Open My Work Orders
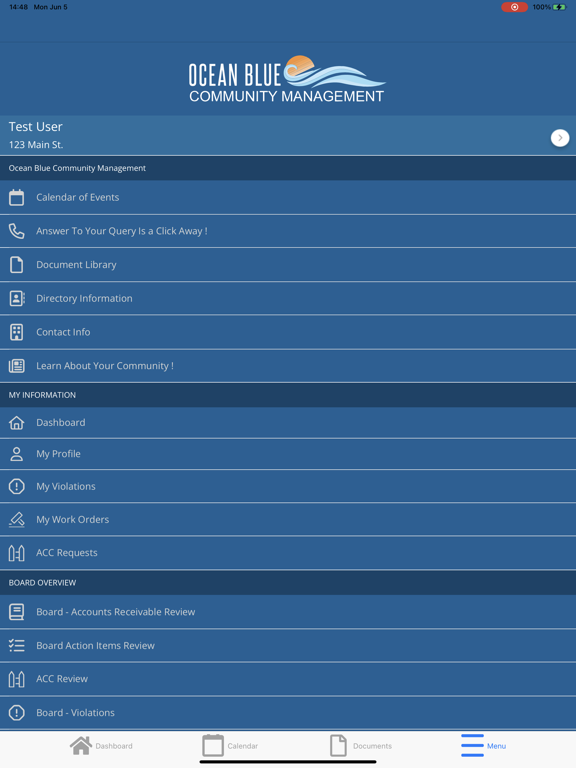Screen dimensions: 576x768 (x=288, y=519)
